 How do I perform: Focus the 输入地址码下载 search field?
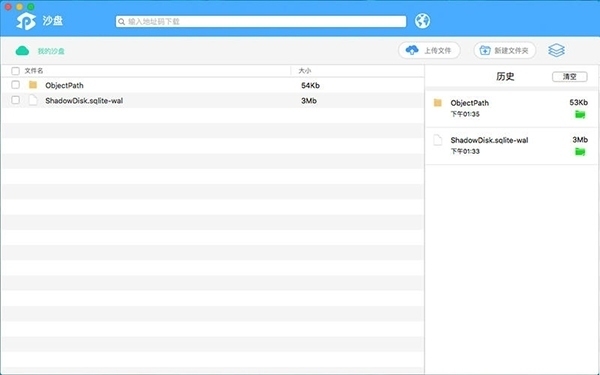click(261, 21)
